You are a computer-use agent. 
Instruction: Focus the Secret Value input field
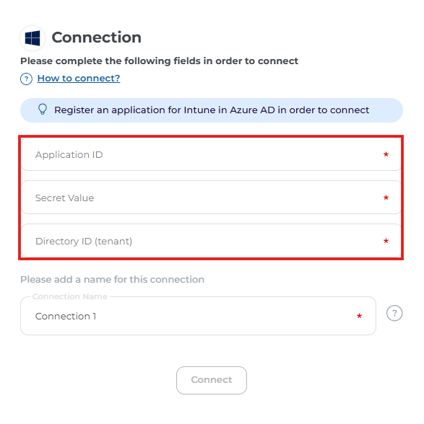pos(211,197)
